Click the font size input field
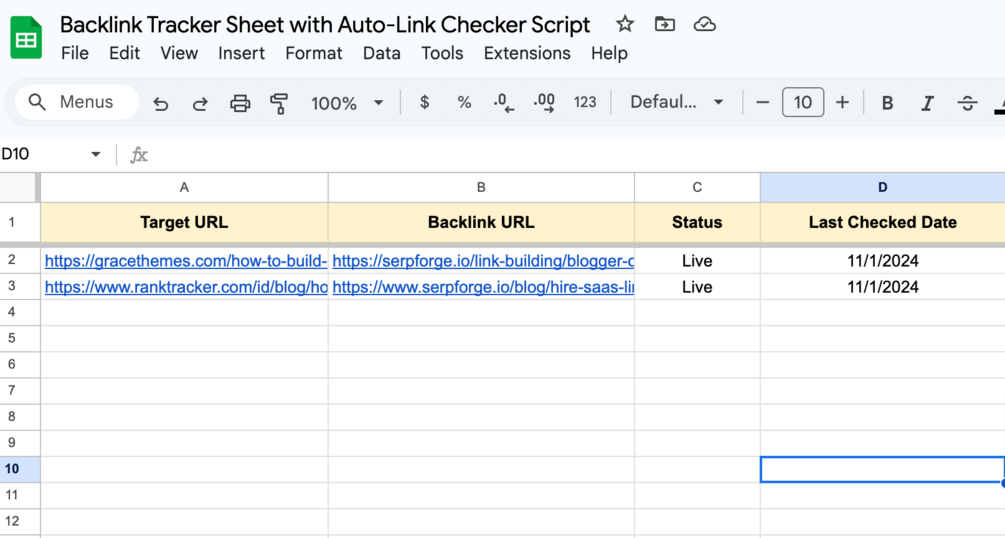This screenshot has width=1005, height=538. coord(803,102)
